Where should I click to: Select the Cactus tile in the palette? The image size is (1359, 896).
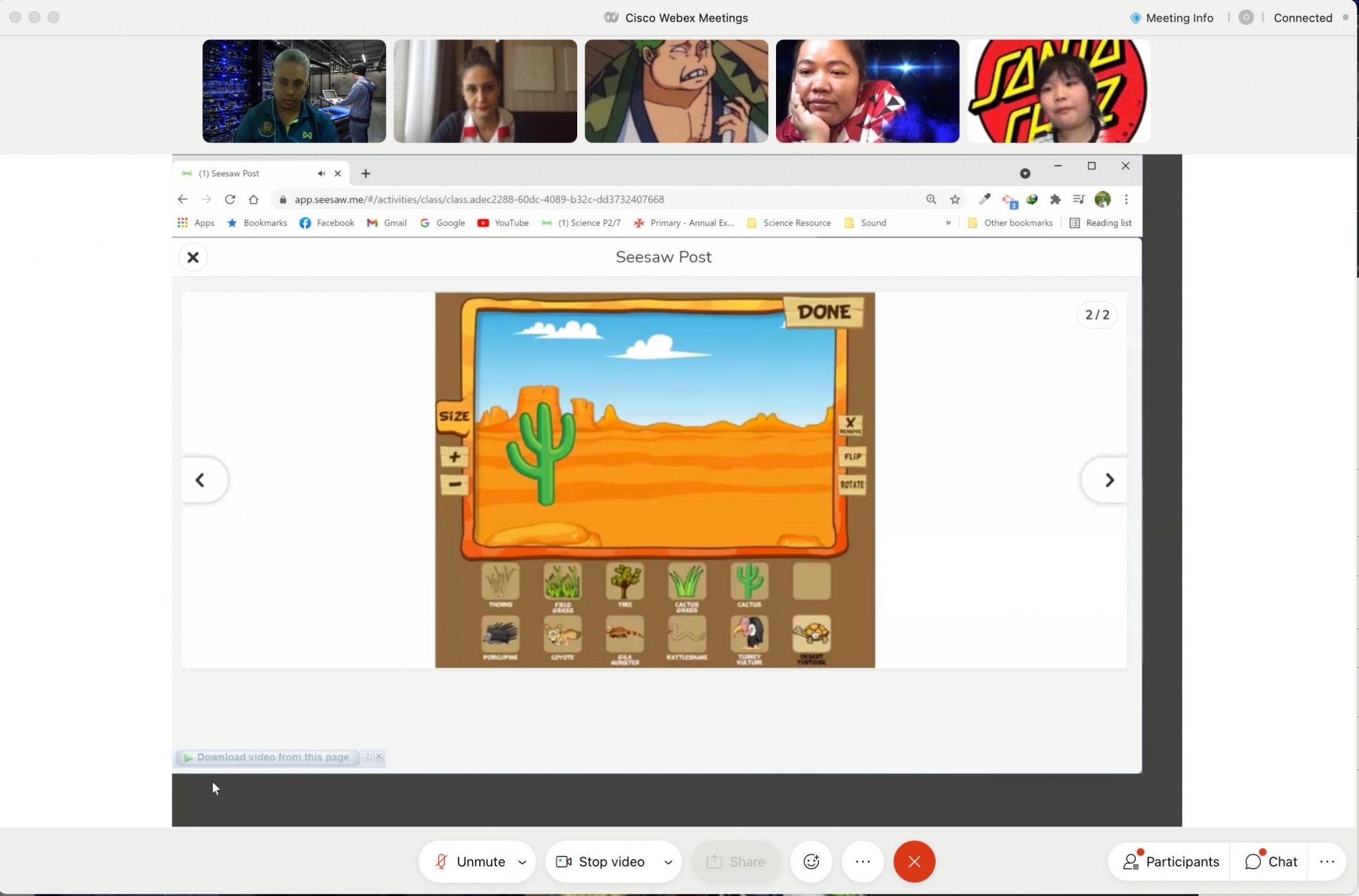coord(749,582)
